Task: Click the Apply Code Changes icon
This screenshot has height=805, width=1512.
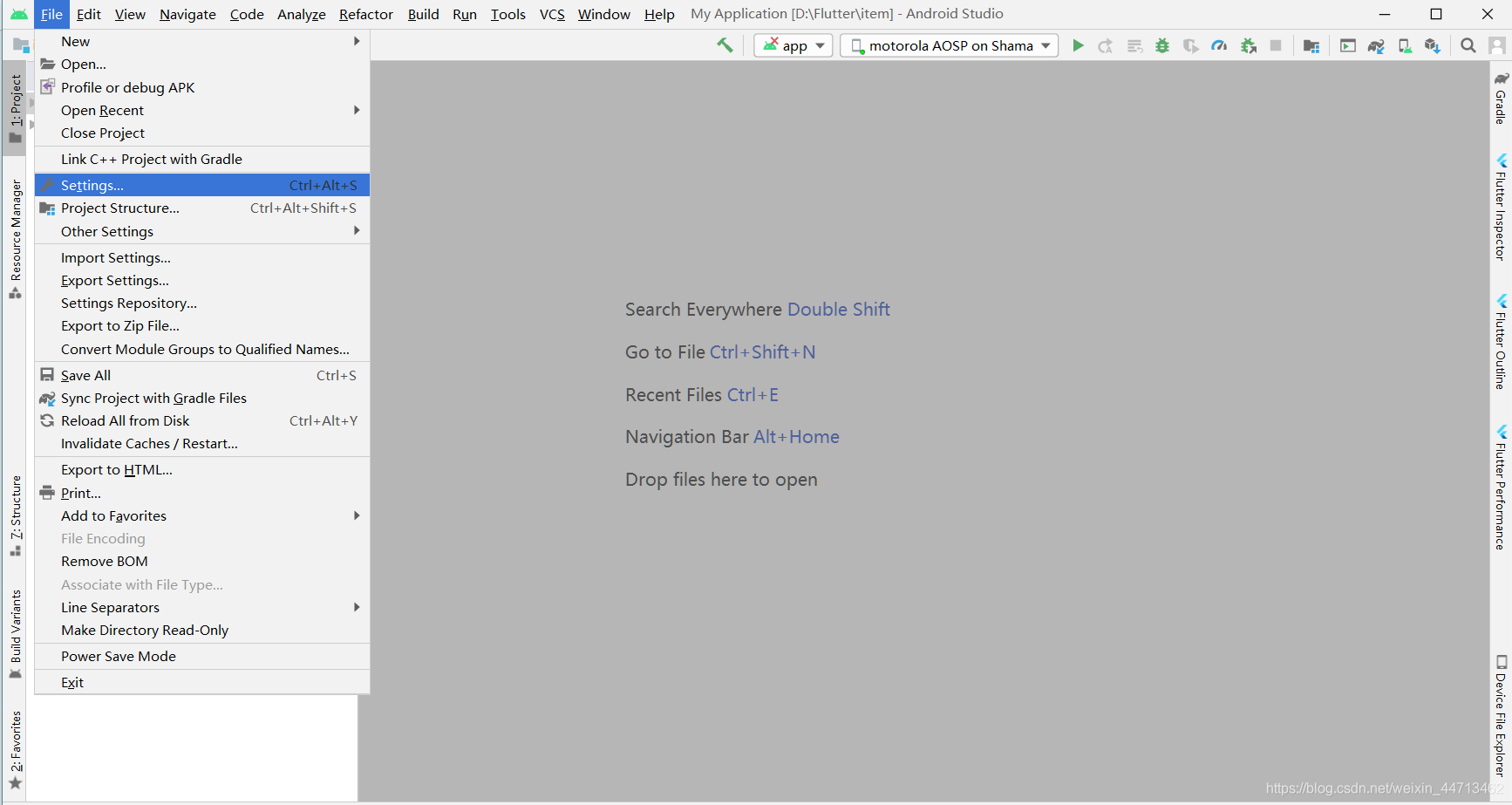Action: click(x=1134, y=45)
